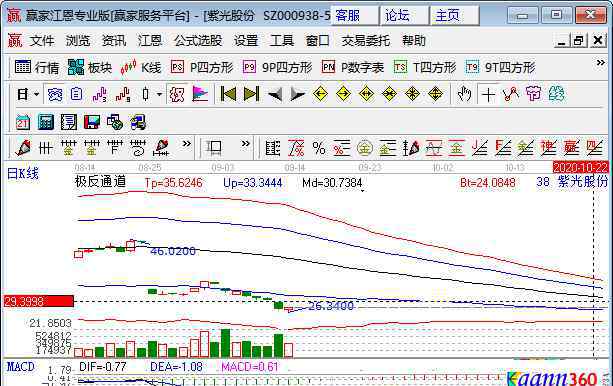Open the P四方形 tool
This screenshot has height=386, width=613.
coord(202,68)
